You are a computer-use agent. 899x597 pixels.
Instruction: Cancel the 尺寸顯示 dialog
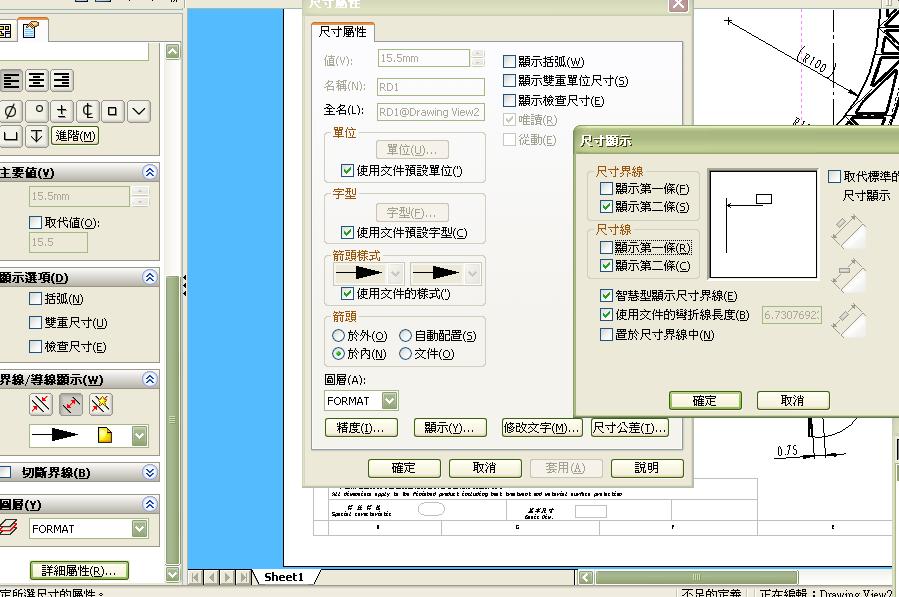pos(793,400)
